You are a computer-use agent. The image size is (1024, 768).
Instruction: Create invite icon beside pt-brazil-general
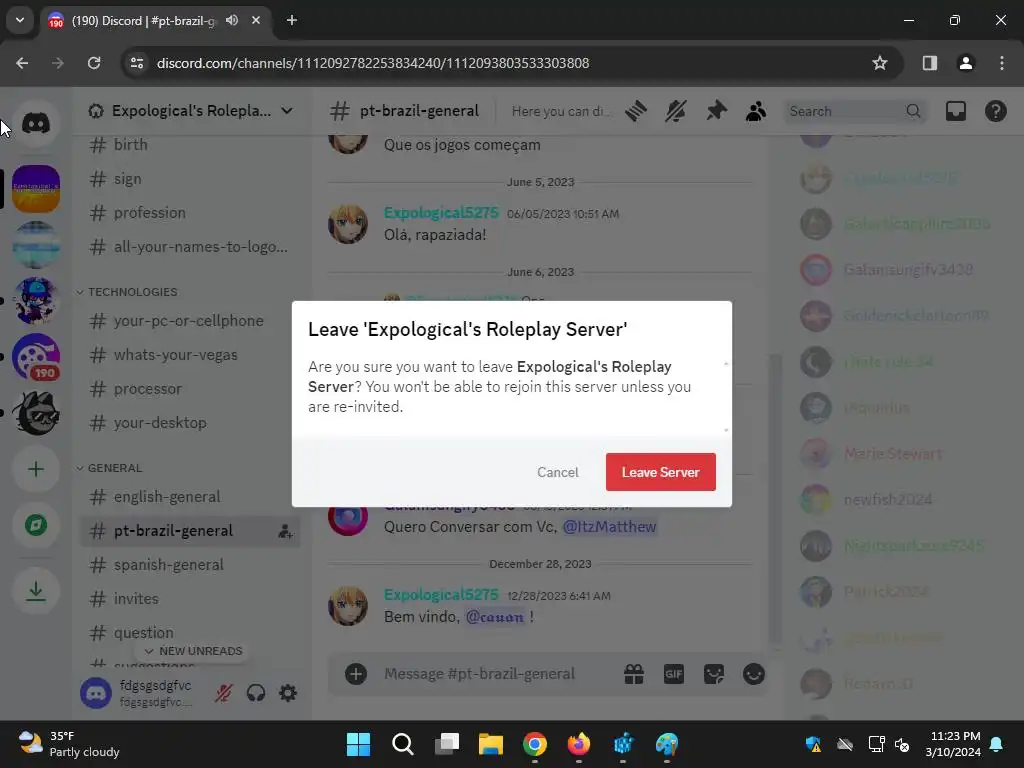[285, 531]
